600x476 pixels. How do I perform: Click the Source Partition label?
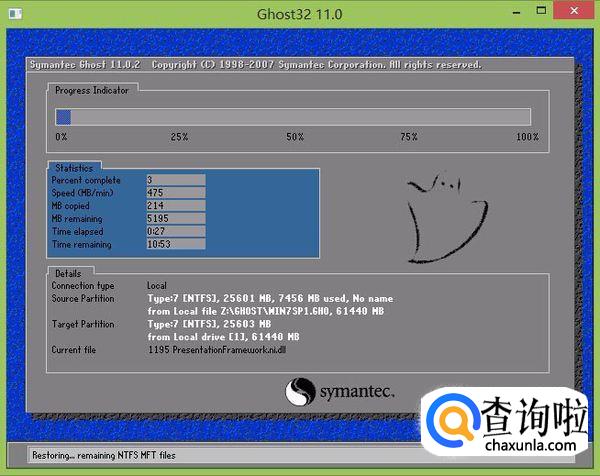(x=83, y=298)
